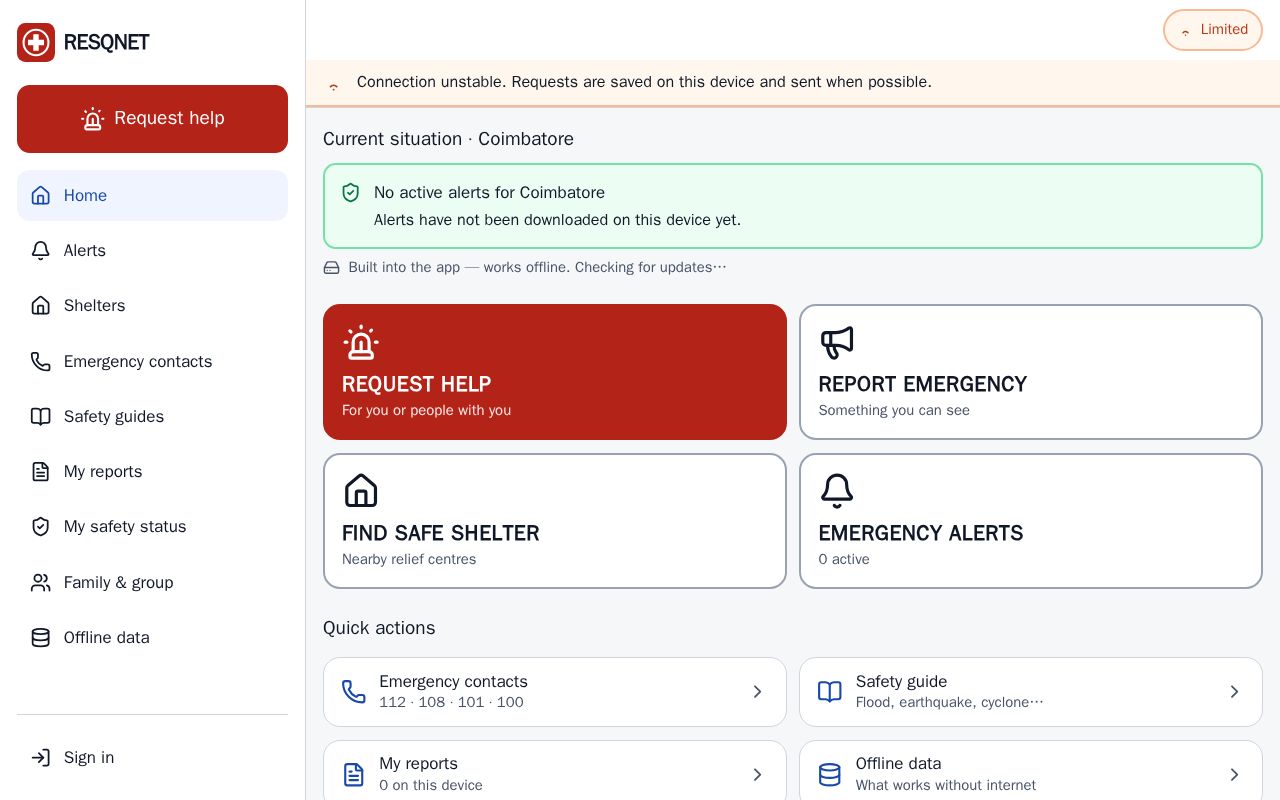Open My reports quick action chevron

tap(757, 775)
